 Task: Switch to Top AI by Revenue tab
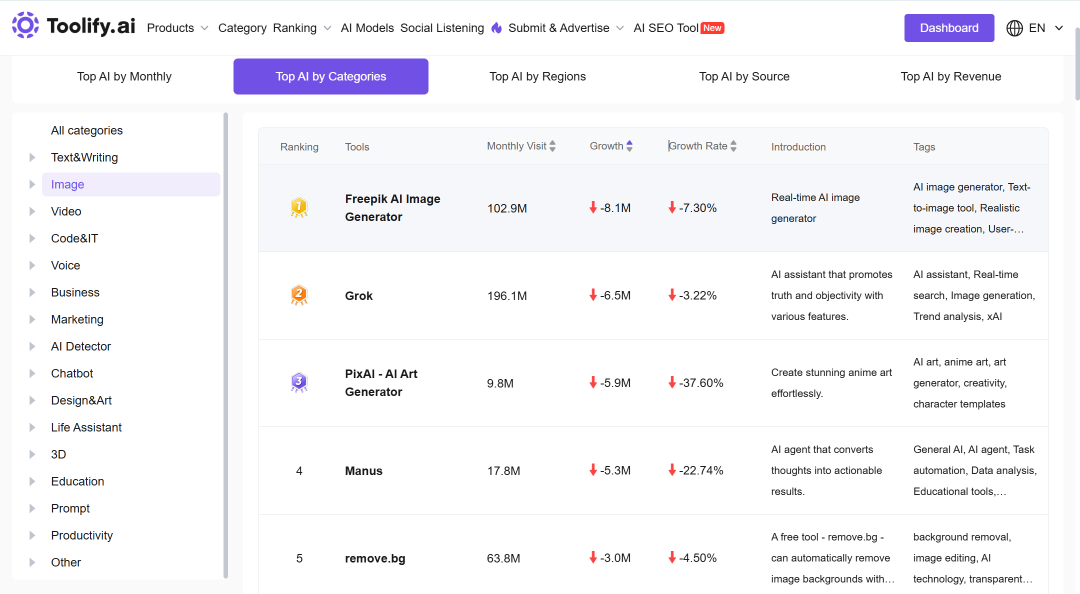951,76
